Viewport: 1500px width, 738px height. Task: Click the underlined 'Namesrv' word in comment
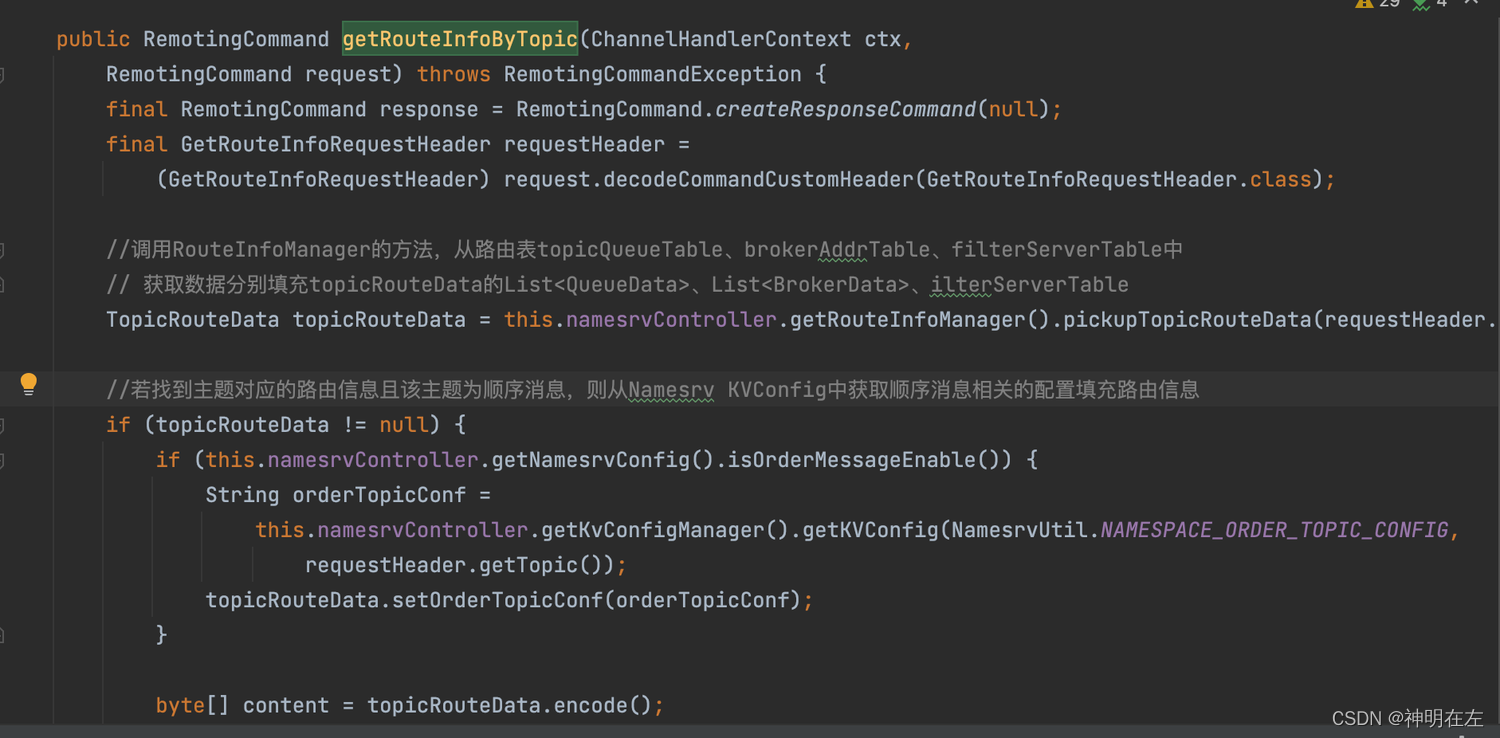(671, 390)
